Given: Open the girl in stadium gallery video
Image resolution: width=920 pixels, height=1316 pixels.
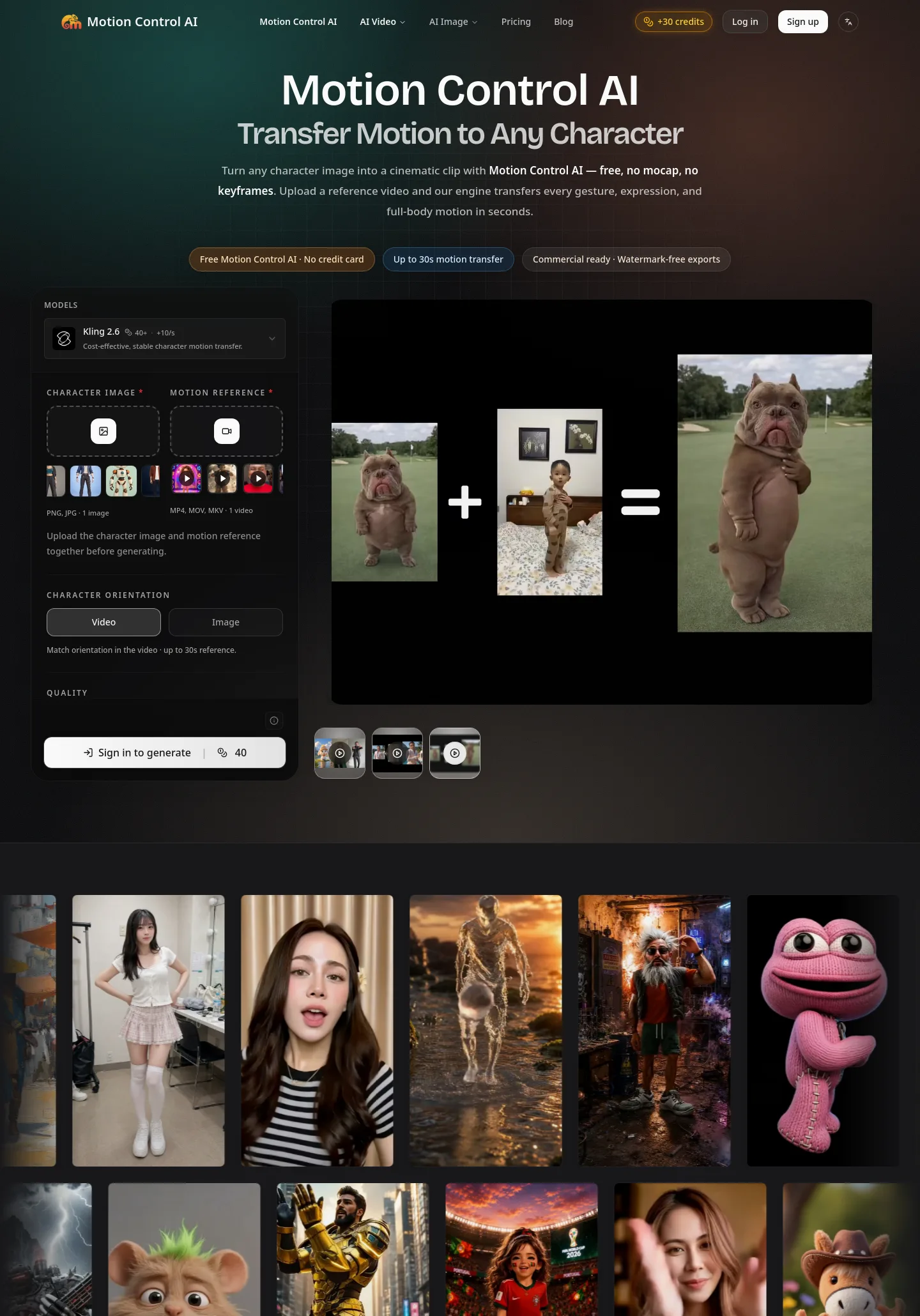Looking at the screenshot, I should [521, 1250].
